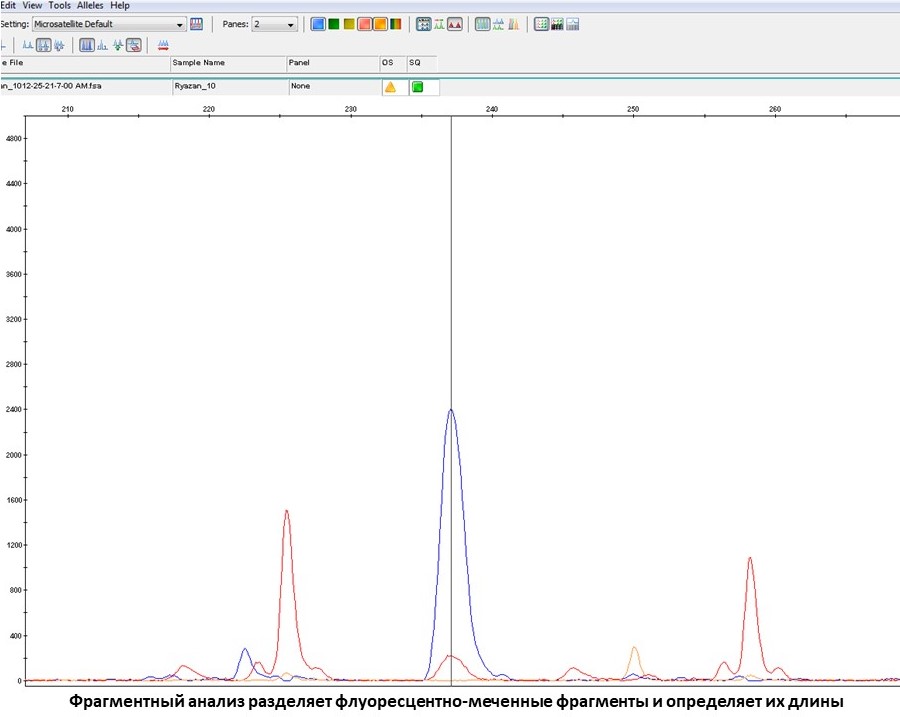The width and height of the screenshot is (900, 717).
Task: Click the red peaks overlay icon
Action: (455, 24)
